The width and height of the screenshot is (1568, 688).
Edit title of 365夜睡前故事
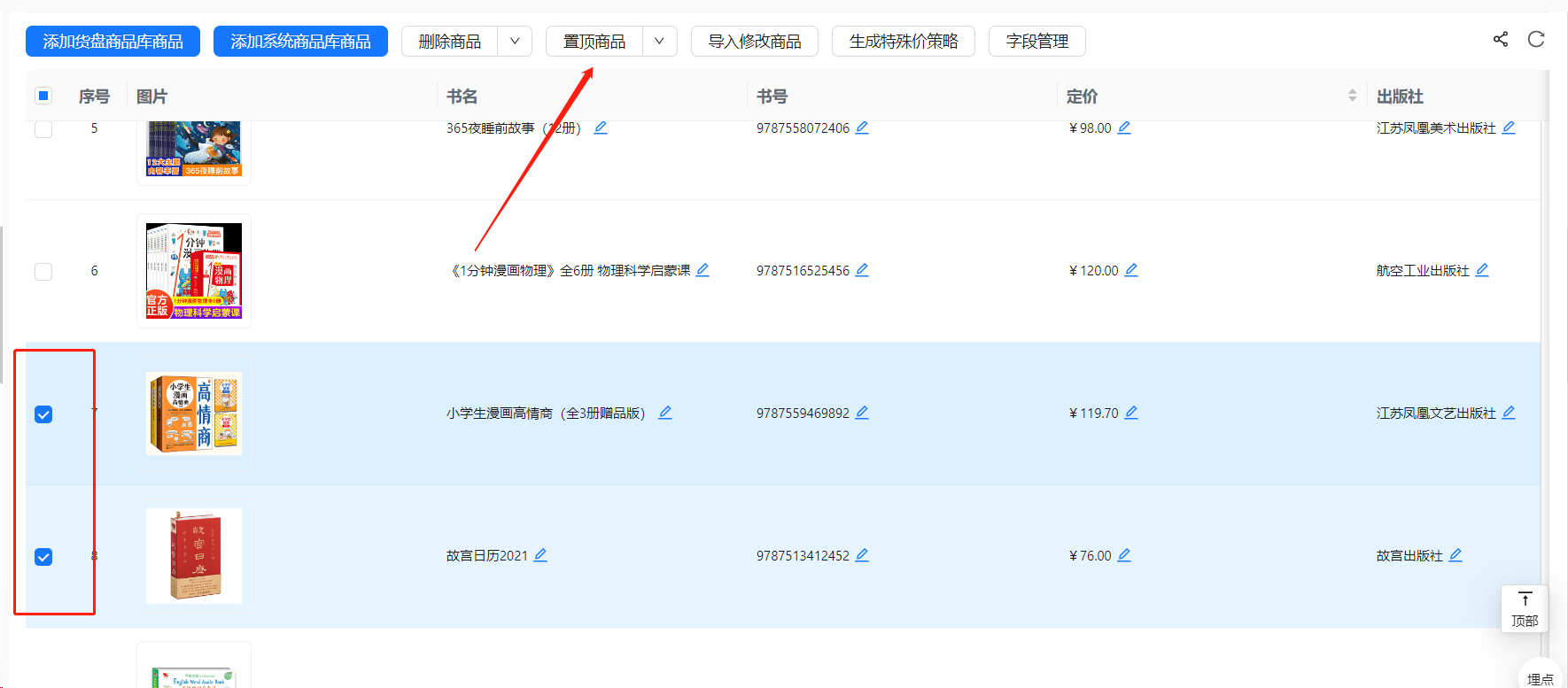point(601,128)
